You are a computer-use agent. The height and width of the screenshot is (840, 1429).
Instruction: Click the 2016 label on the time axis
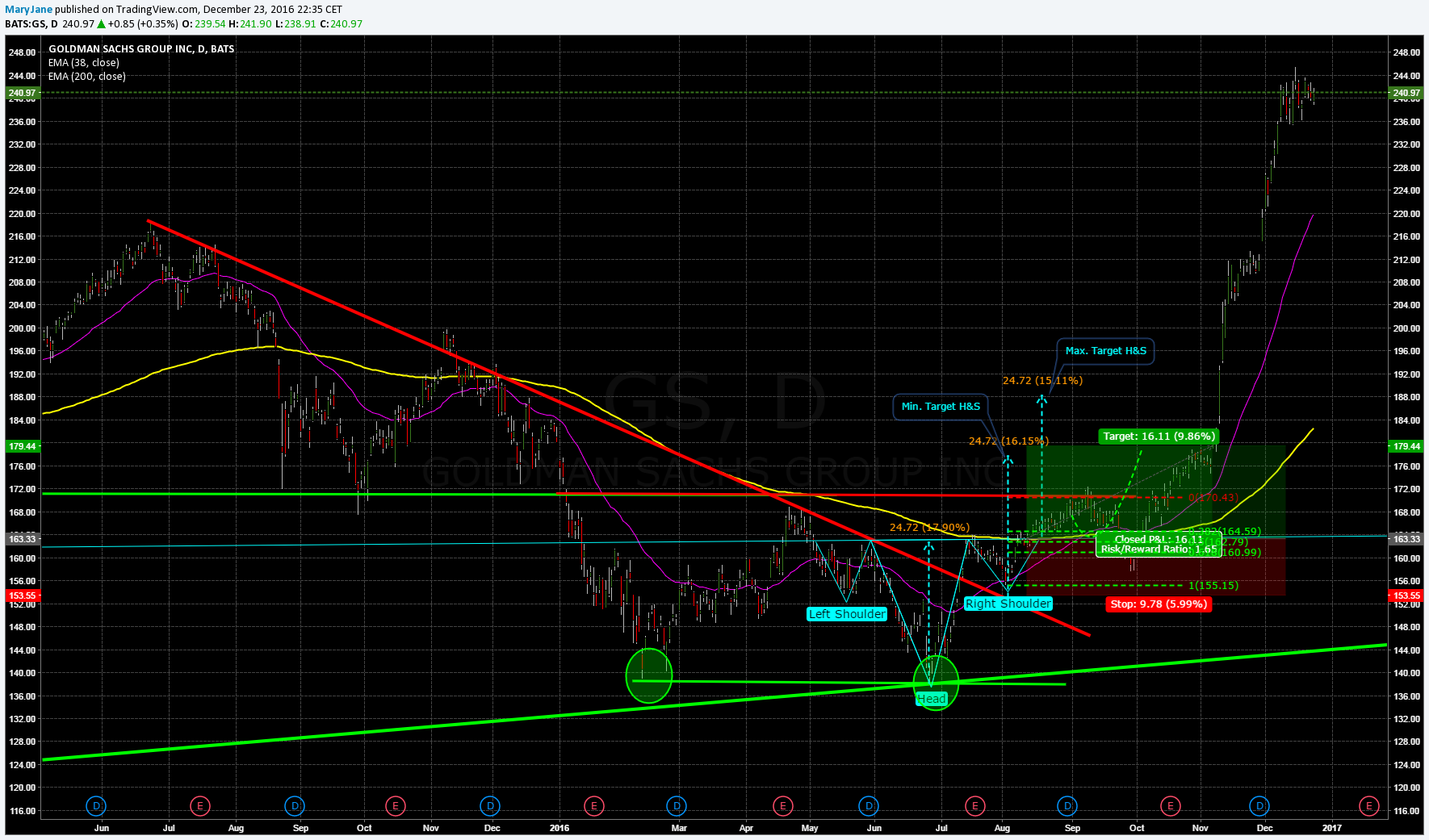tap(559, 828)
